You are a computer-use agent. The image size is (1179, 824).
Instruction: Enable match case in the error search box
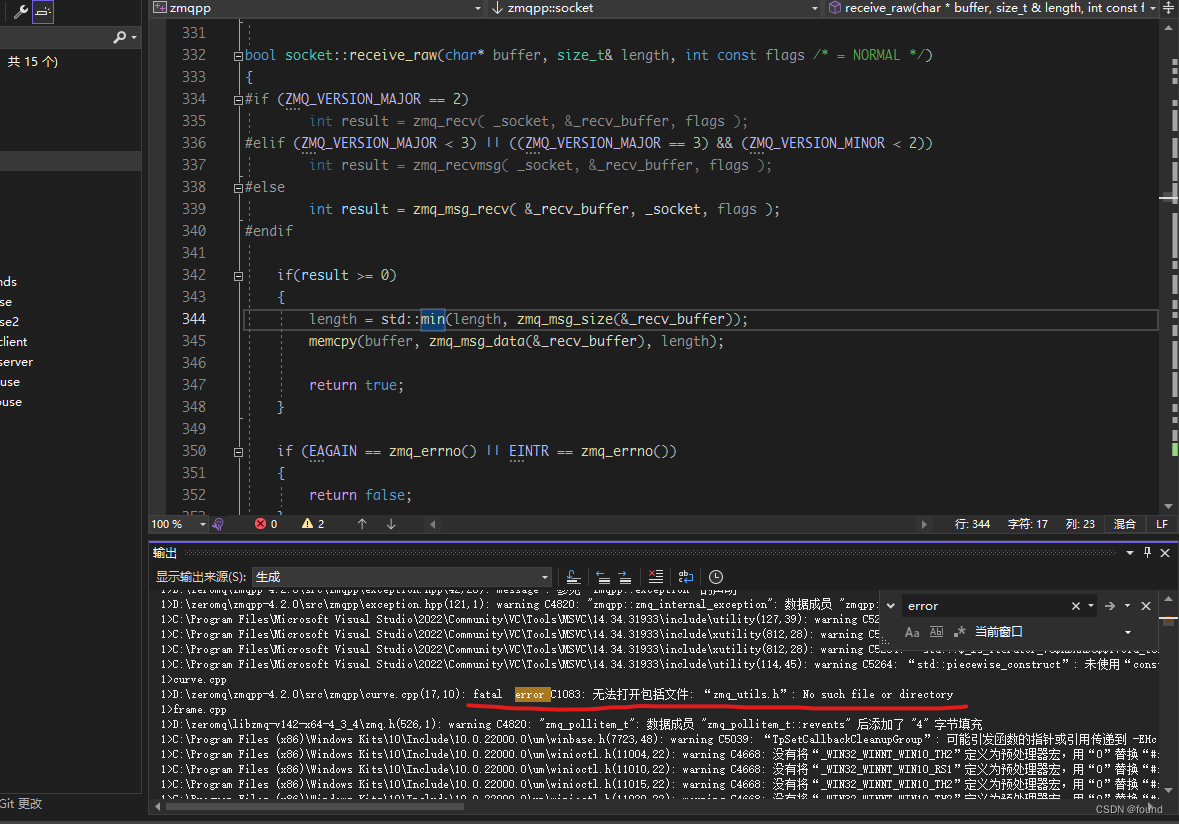coord(912,632)
